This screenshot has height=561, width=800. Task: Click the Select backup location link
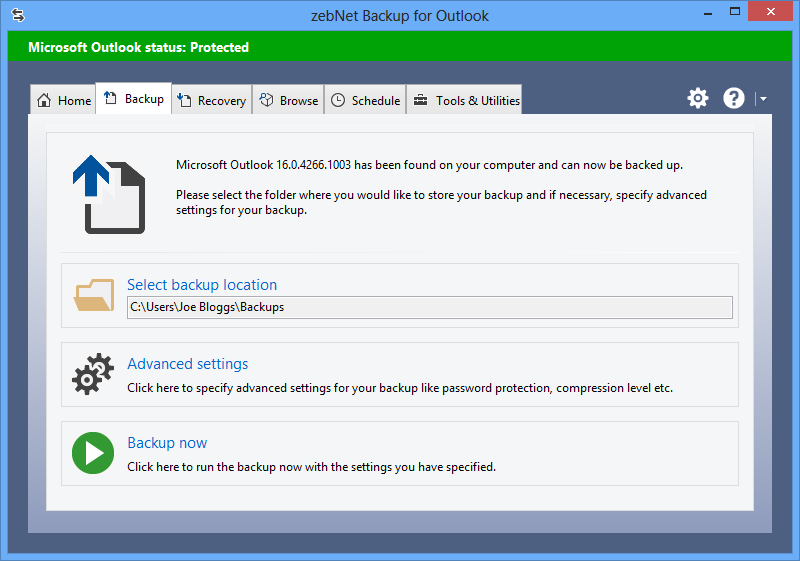202,285
